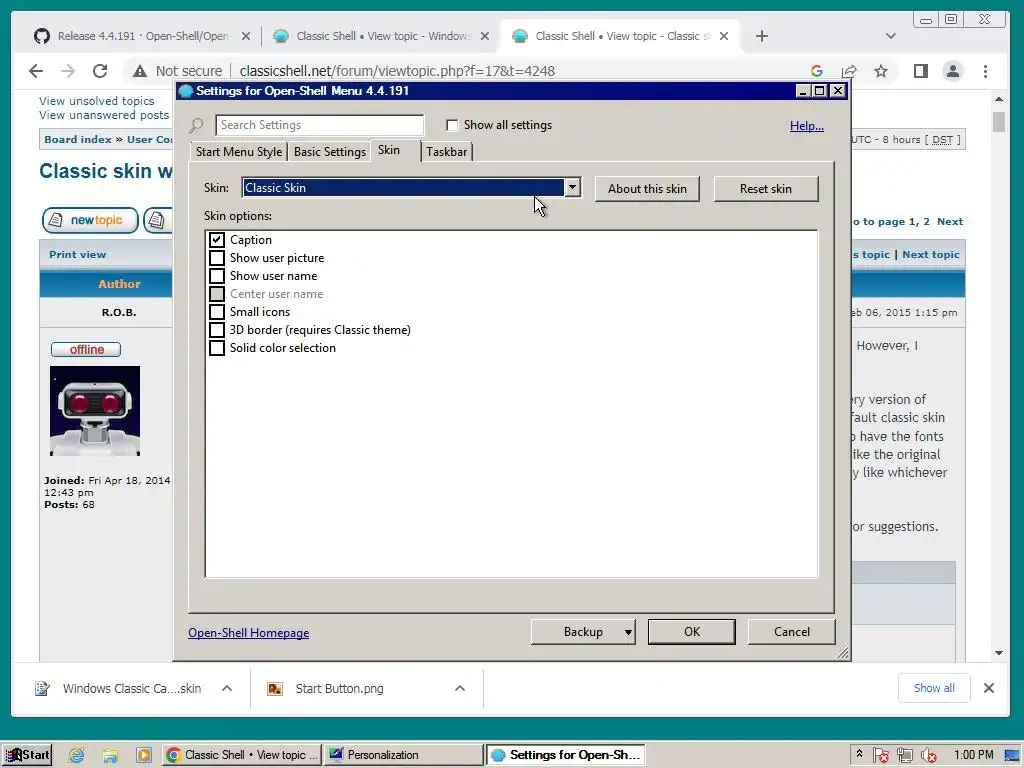Click About this skin button
Screen dimensions: 1024x768
coord(647,189)
